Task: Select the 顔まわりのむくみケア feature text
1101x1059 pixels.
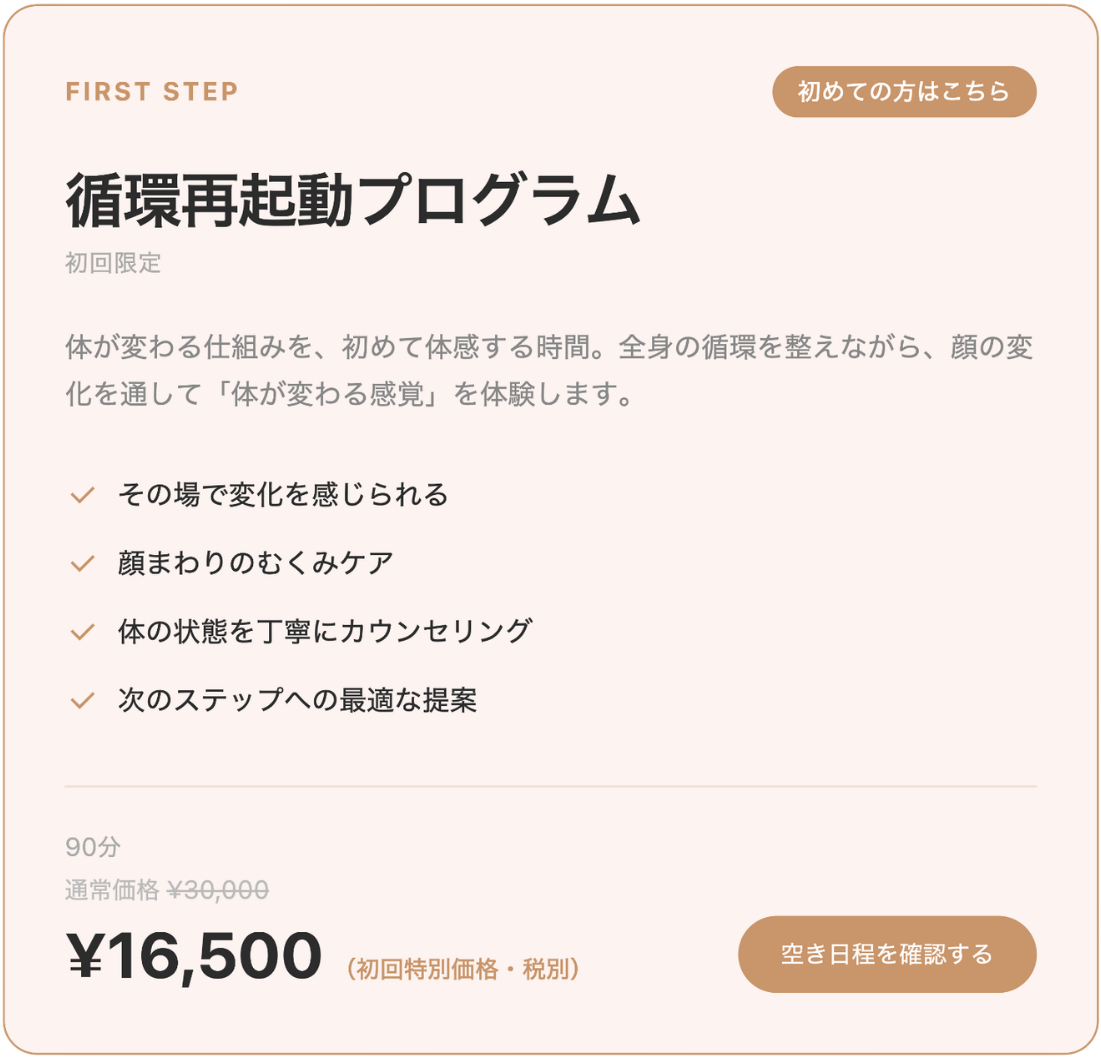Action: click(x=256, y=563)
